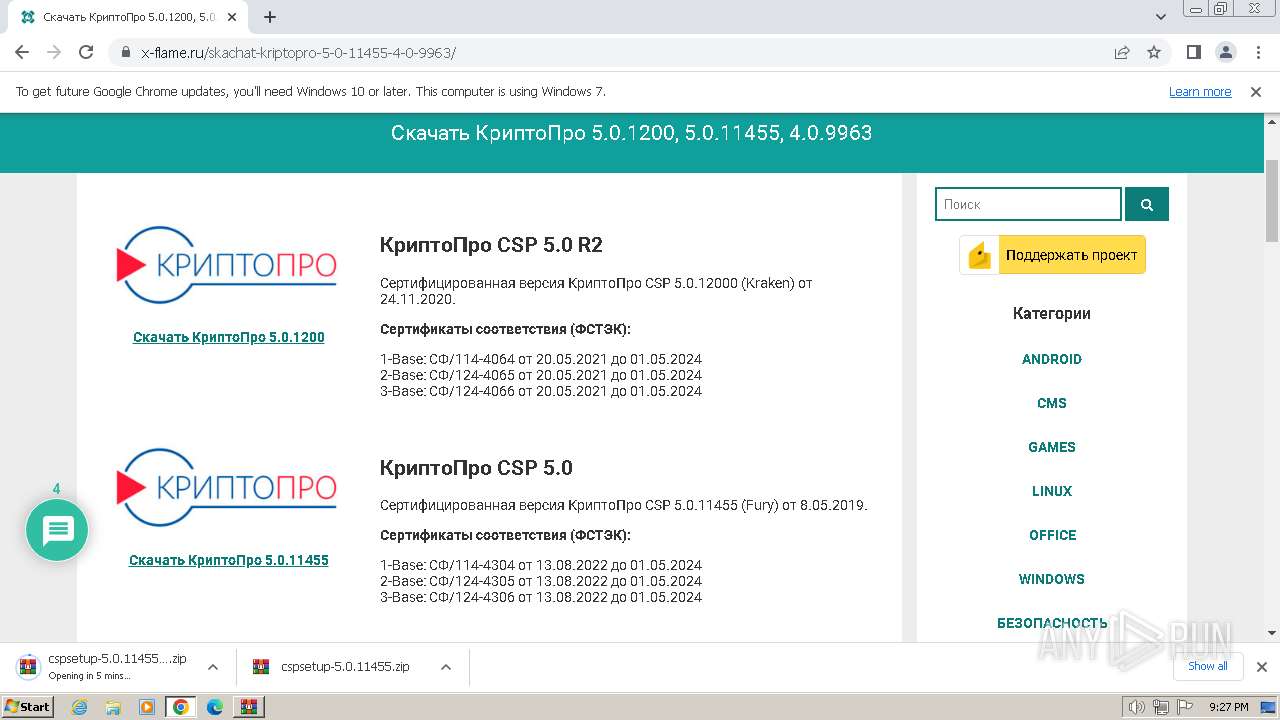
Task: Open Chrome three-dot menu
Action: tap(1258, 52)
